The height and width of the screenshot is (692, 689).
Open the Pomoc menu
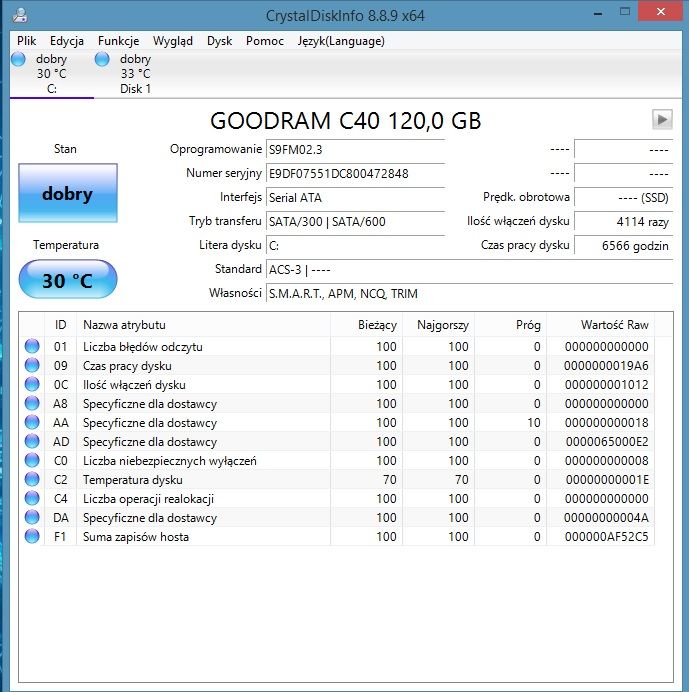265,41
